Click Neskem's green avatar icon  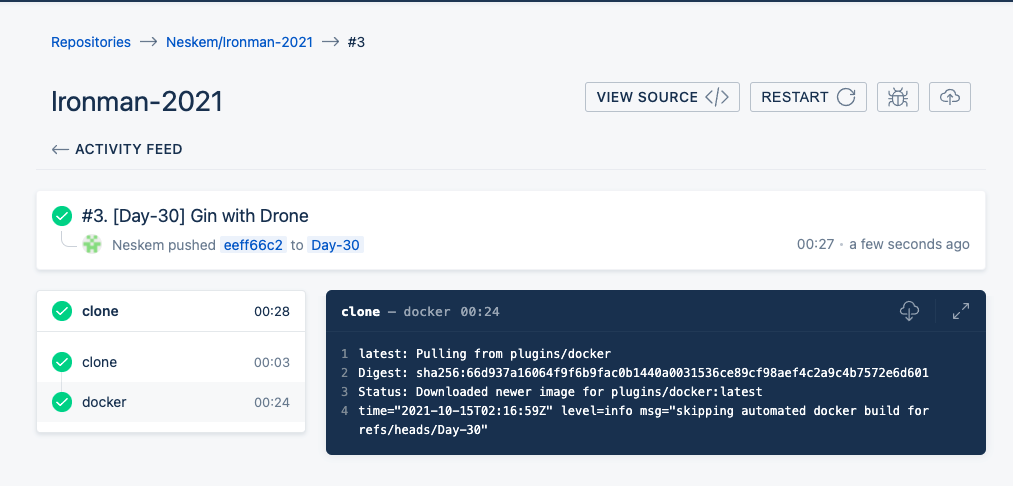click(x=92, y=244)
